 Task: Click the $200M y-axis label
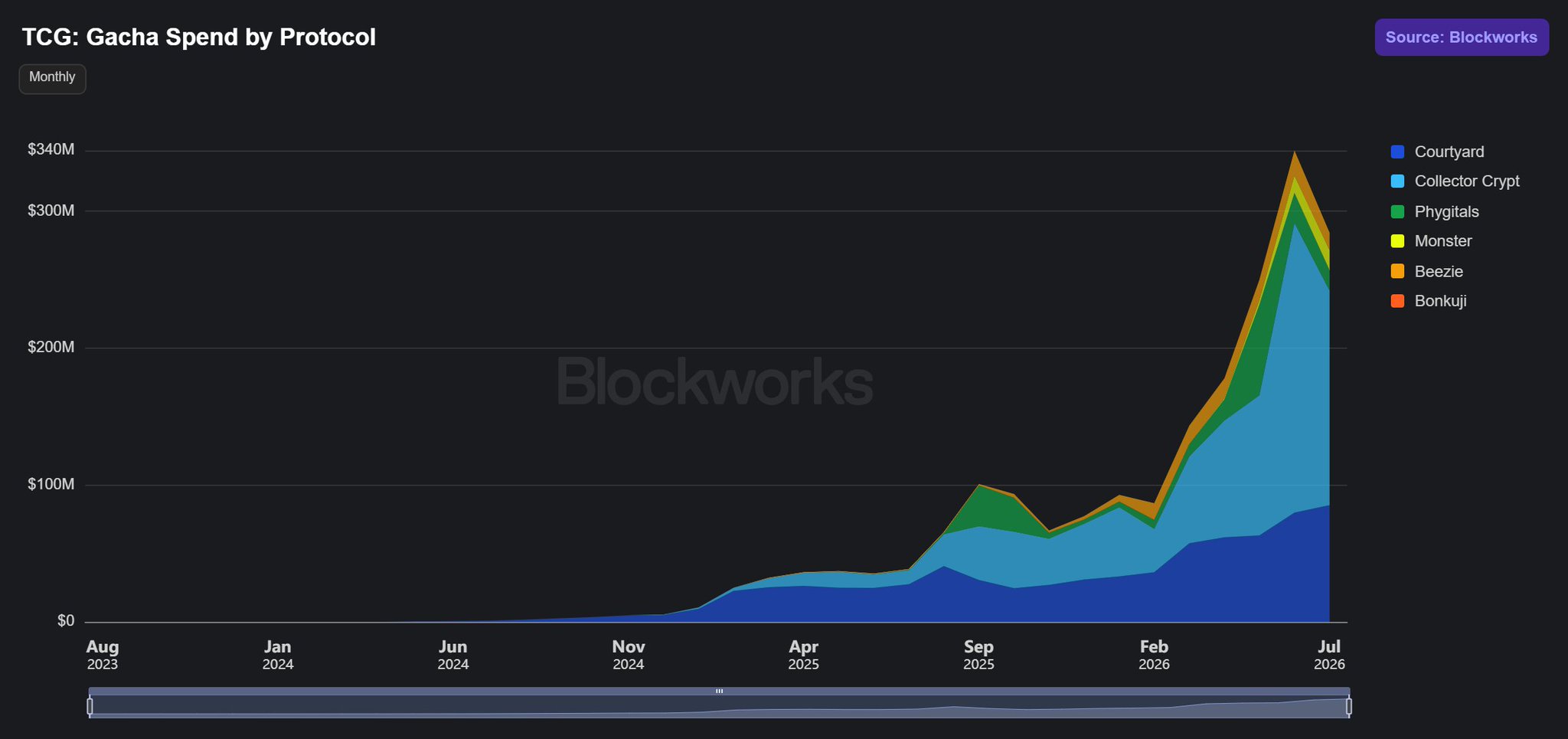tap(51, 347)
